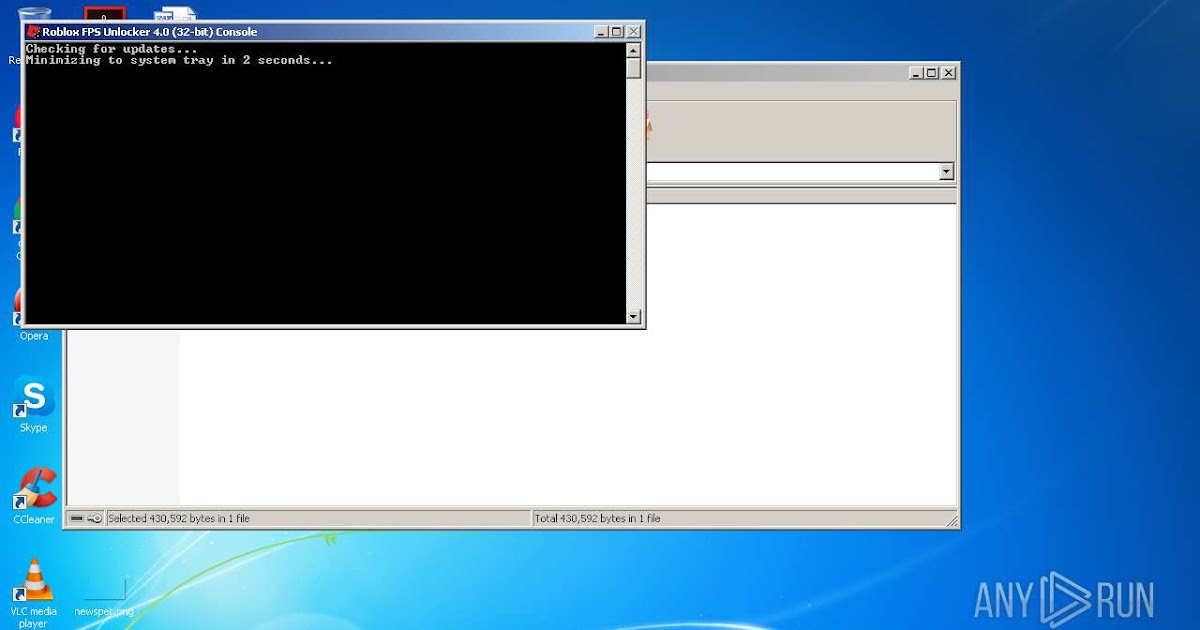1200x630 pixels.
Task: Close the background archiver window
Action: point(949,73)
